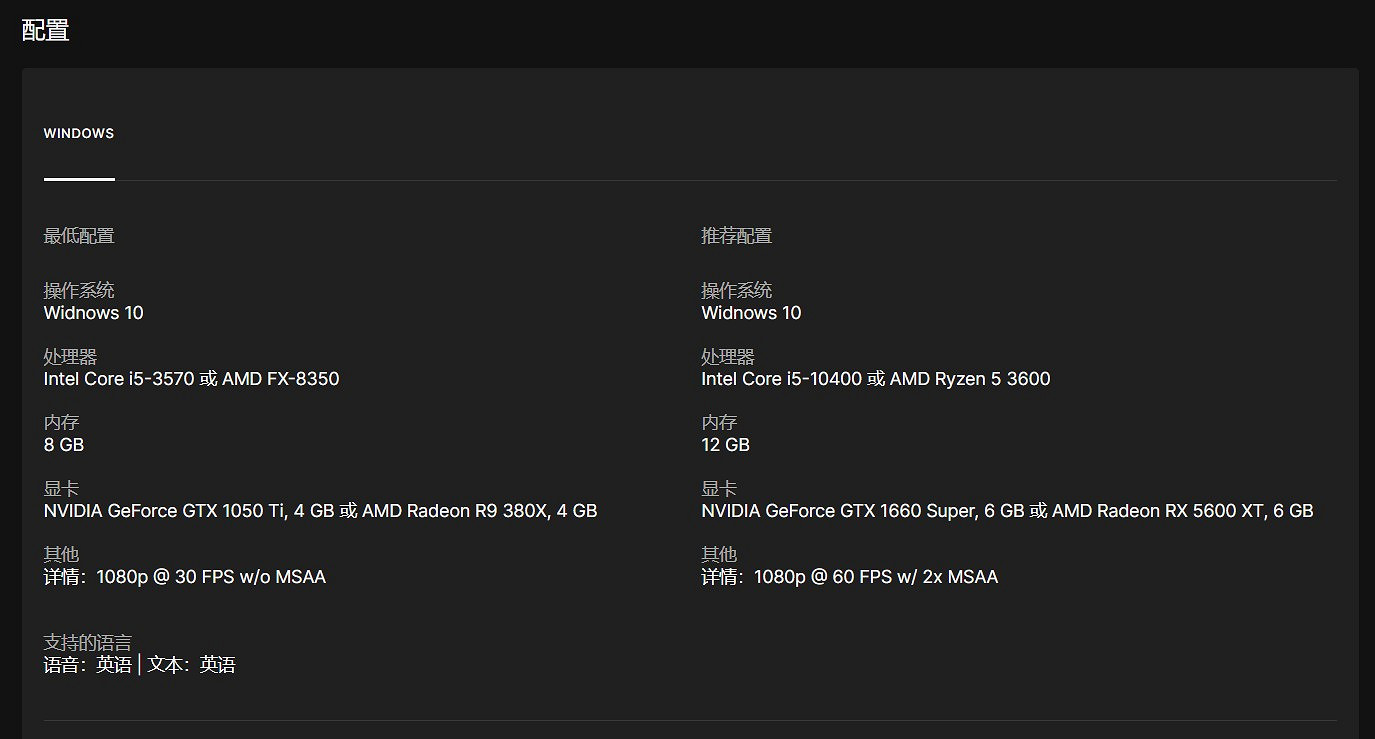
Task: Click the 处理器 label under 最低配置
Action: pos(70,357)
